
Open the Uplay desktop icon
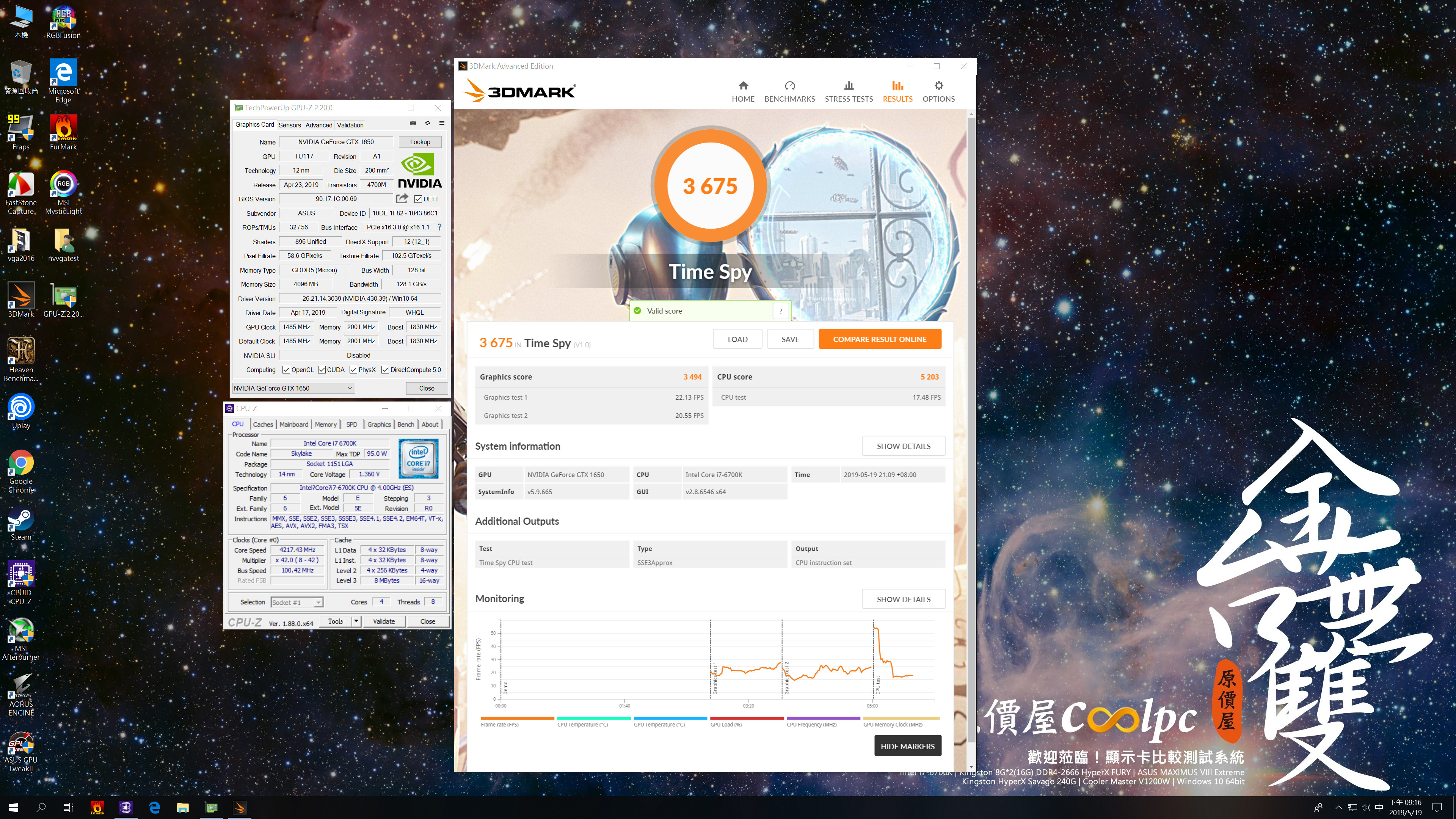[x=21, y=411]
